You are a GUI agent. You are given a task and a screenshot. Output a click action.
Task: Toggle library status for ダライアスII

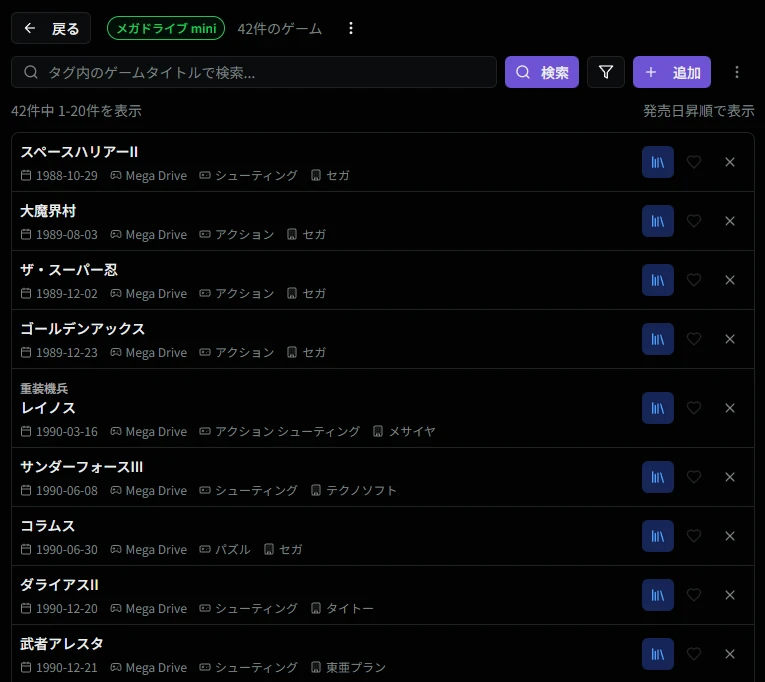658,595
